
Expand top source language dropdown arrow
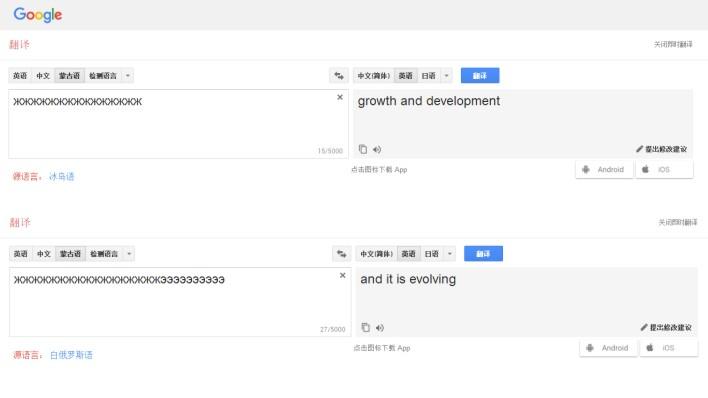coord(128,76)
